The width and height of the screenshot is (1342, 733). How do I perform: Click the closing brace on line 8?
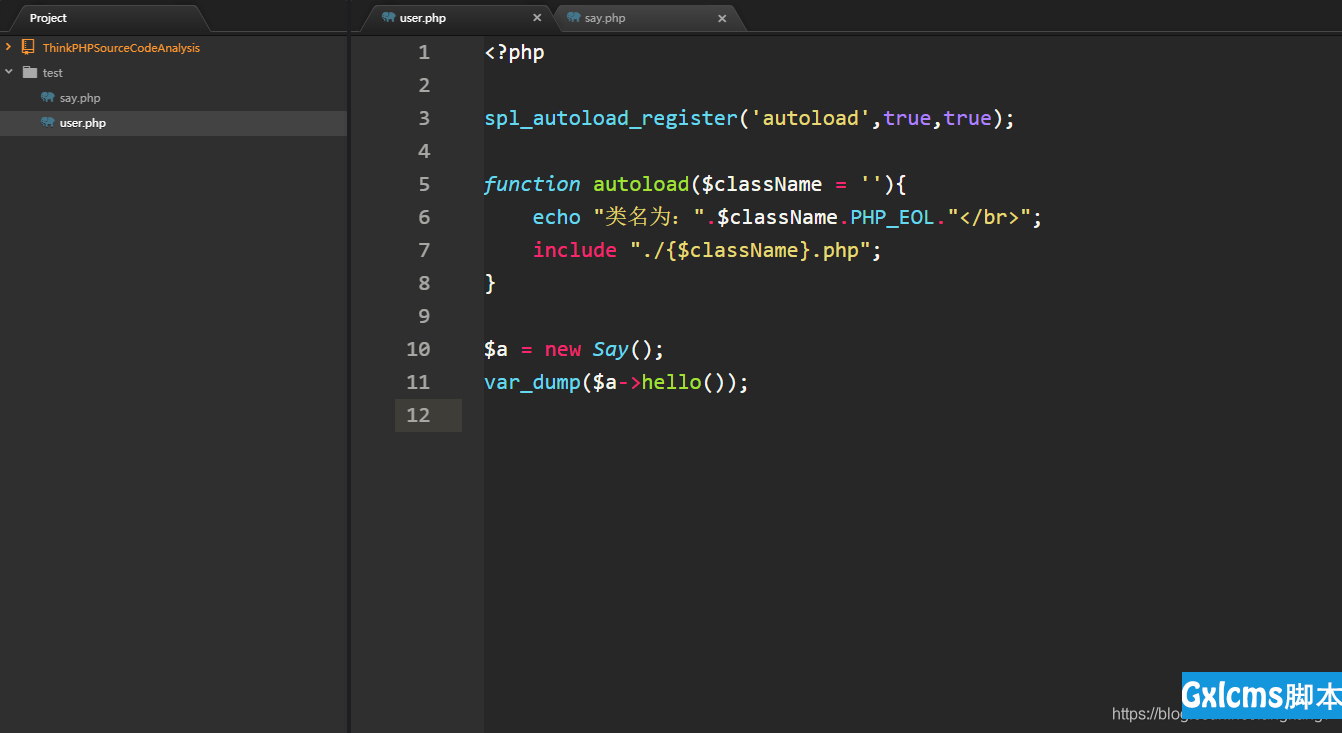point(490,283)
